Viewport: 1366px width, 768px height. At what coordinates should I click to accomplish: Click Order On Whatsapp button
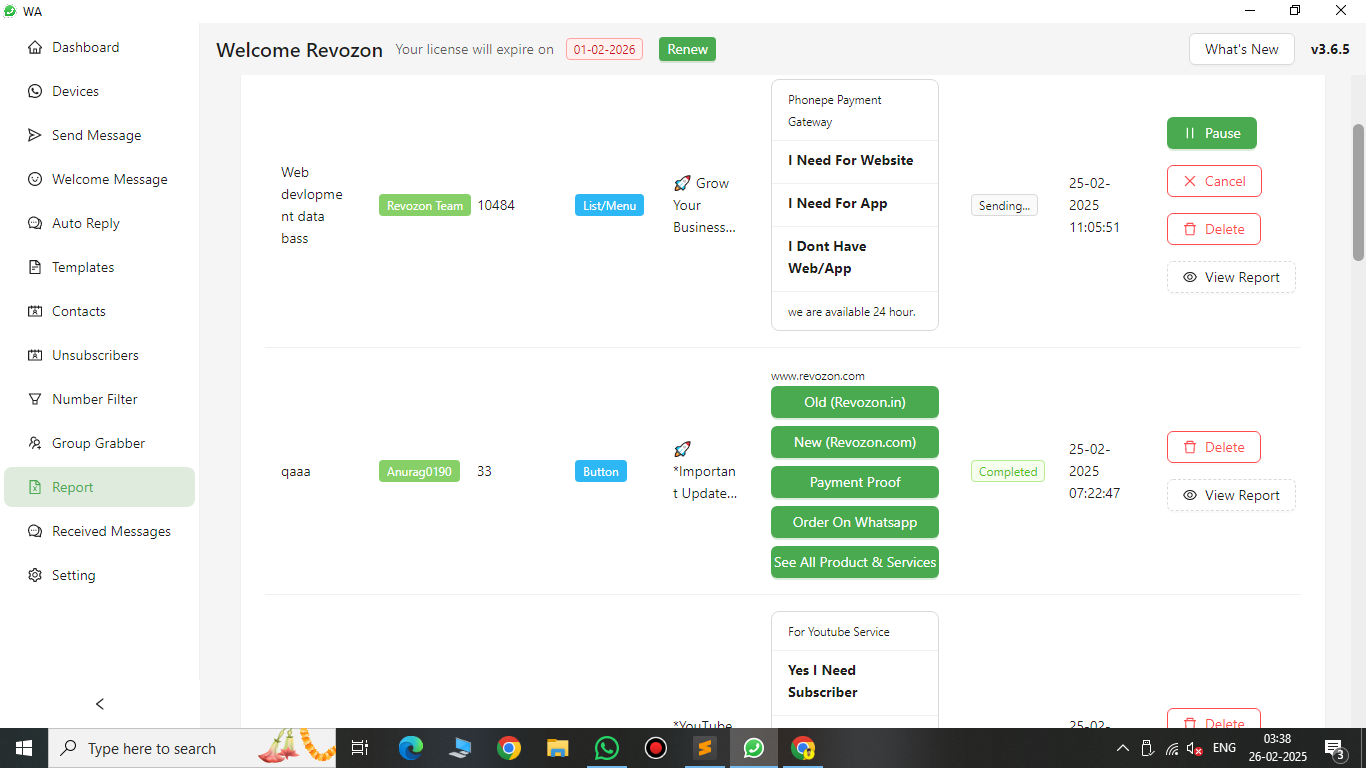[x=855, y=522]
